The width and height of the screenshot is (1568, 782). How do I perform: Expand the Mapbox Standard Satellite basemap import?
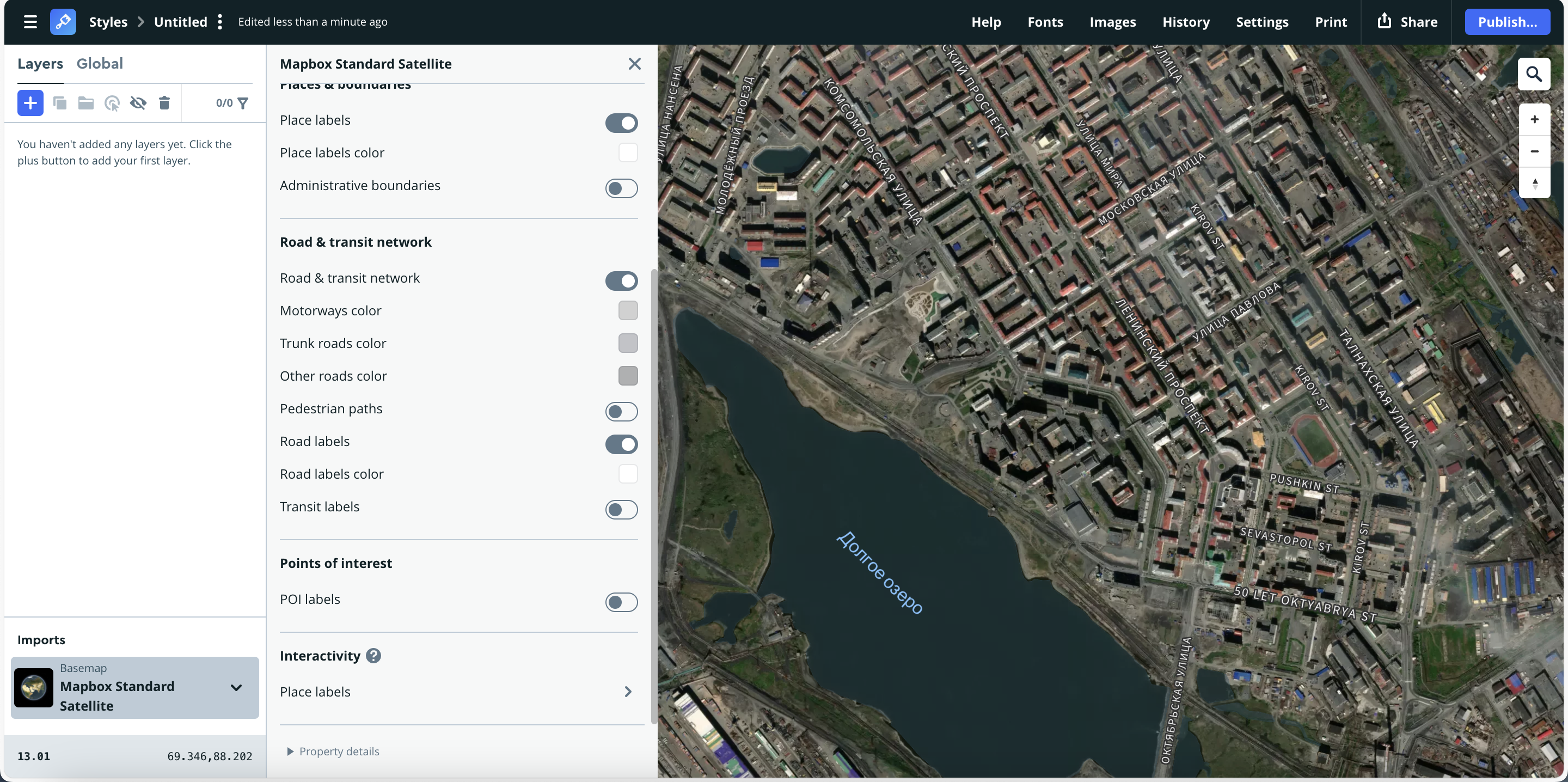point(236,687)
